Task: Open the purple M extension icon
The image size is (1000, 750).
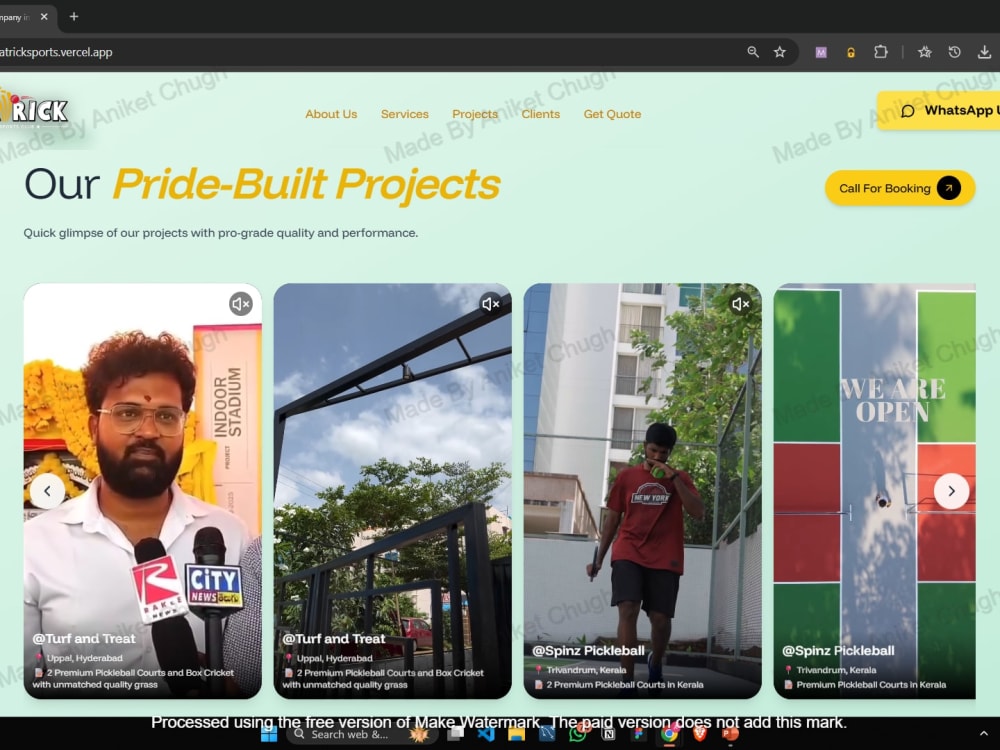Action: [821, 52]
